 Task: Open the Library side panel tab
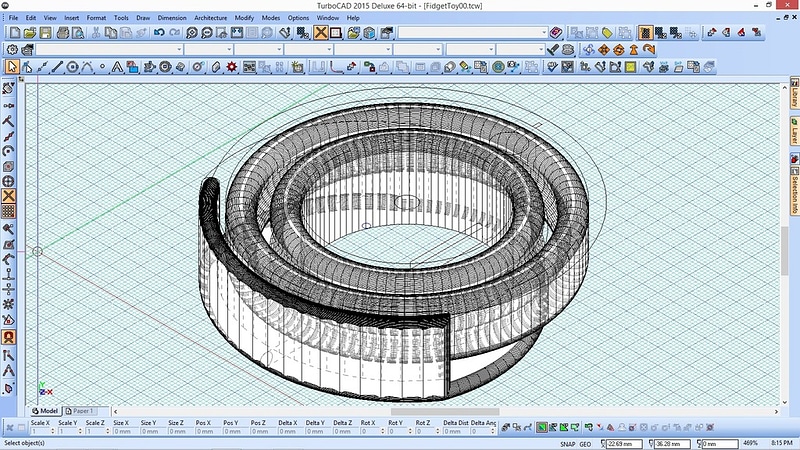[x=794, y=93]
